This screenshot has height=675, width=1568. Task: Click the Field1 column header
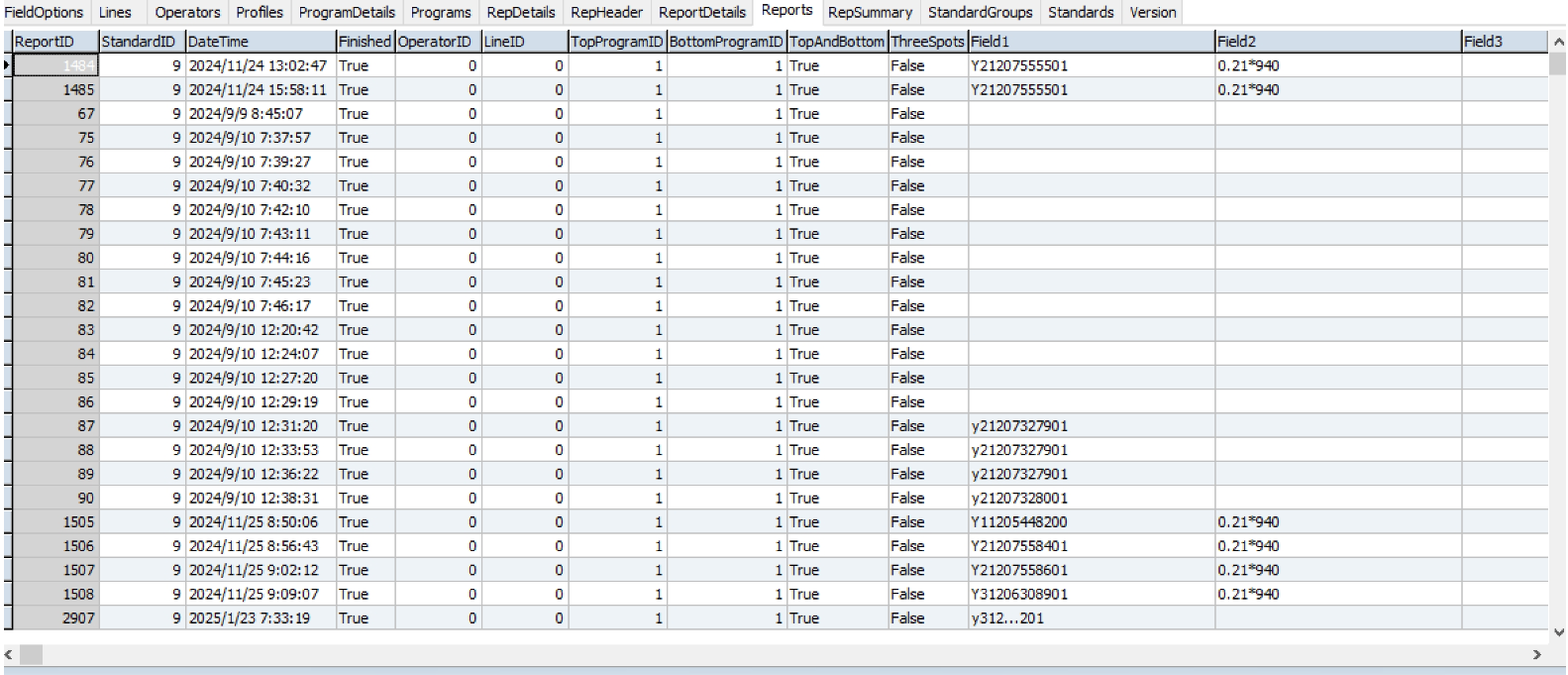click(x=1090, y=42)
